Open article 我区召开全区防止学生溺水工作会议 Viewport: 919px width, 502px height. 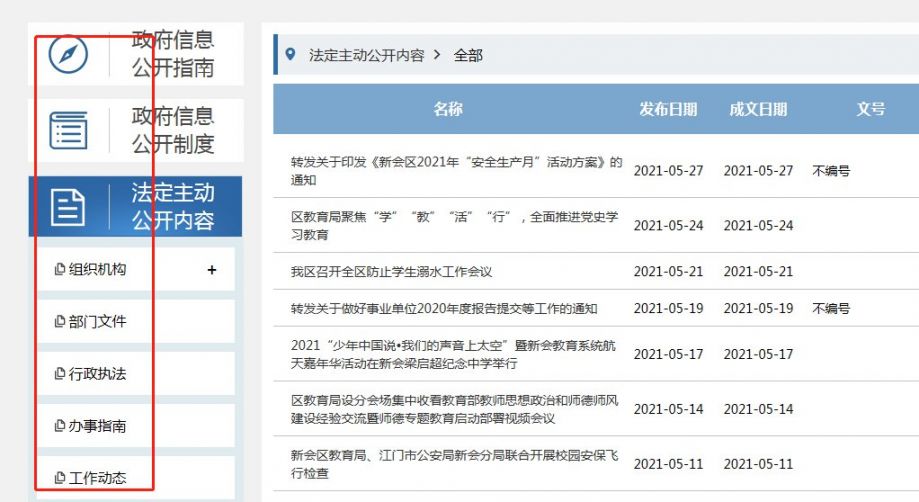coord(392,271)
